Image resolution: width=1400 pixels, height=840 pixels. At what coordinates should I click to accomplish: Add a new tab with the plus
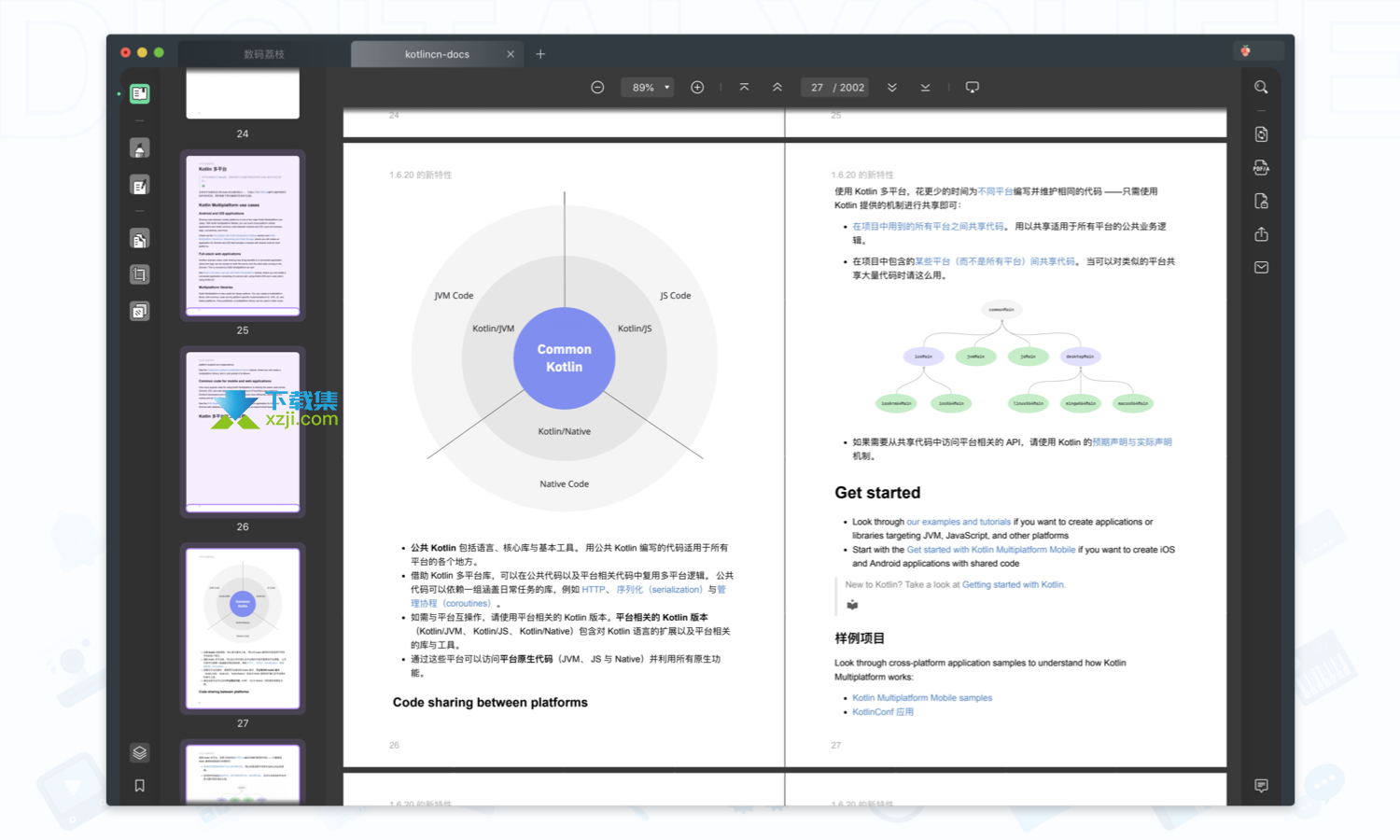coord(540,54)
